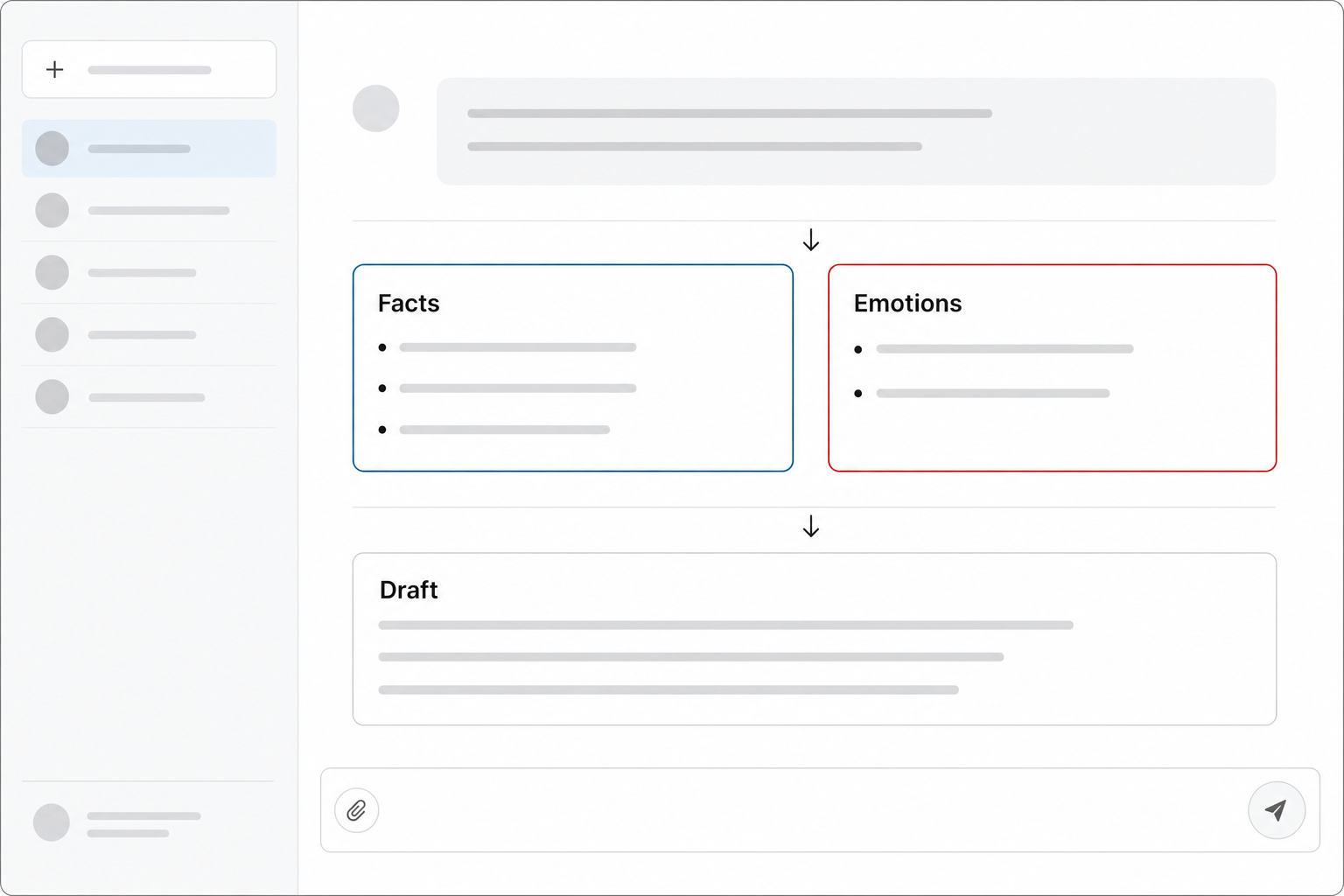Select the Draft card
The width and height of the screenshot is (1344, 896).
(x=815, y=639)
